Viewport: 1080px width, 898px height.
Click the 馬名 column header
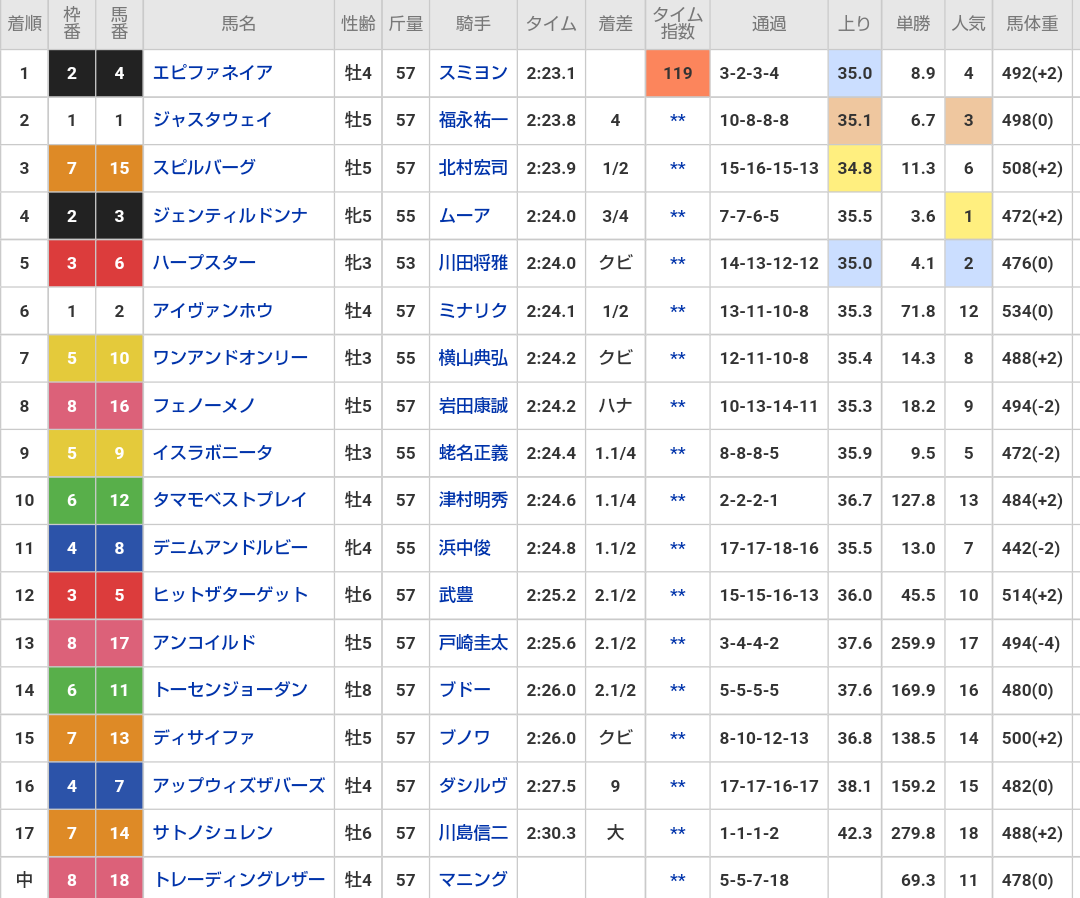[x=238, y=24]
